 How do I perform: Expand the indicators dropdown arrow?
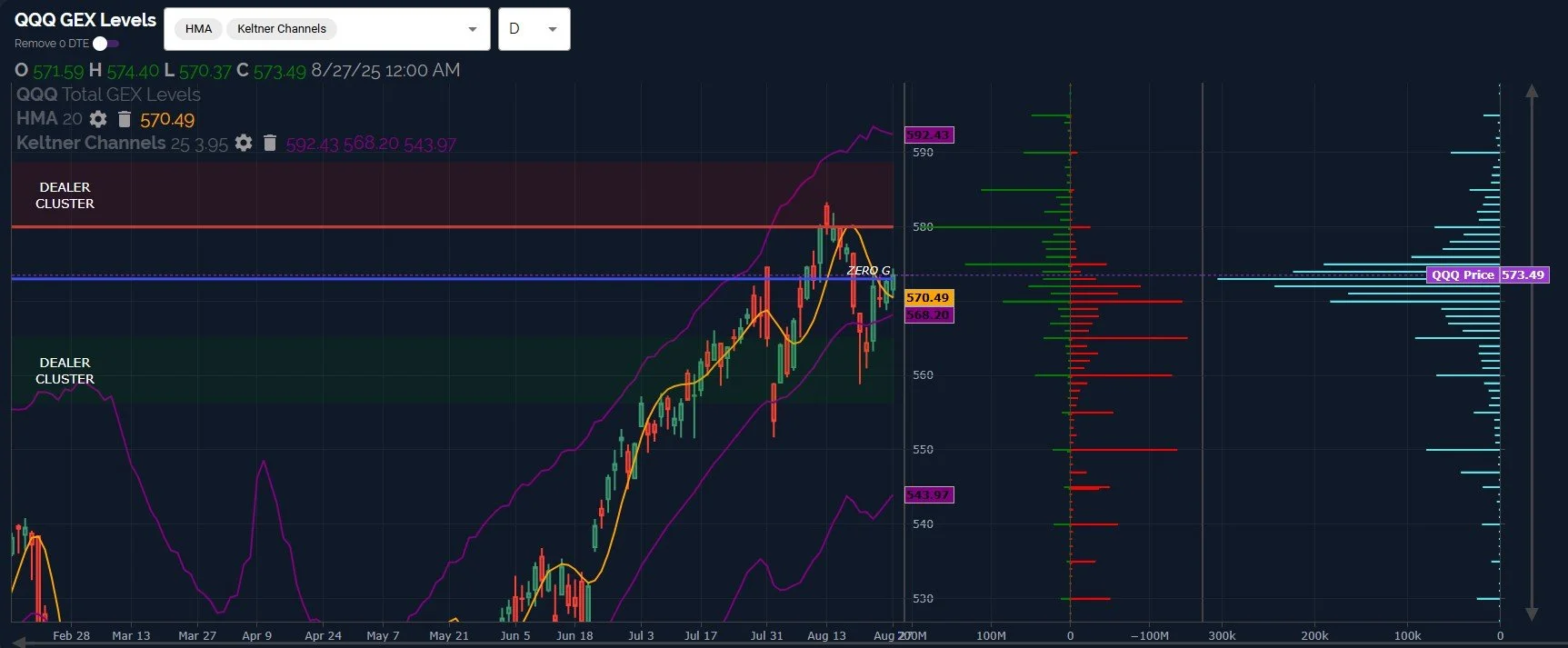pos(473,29)
